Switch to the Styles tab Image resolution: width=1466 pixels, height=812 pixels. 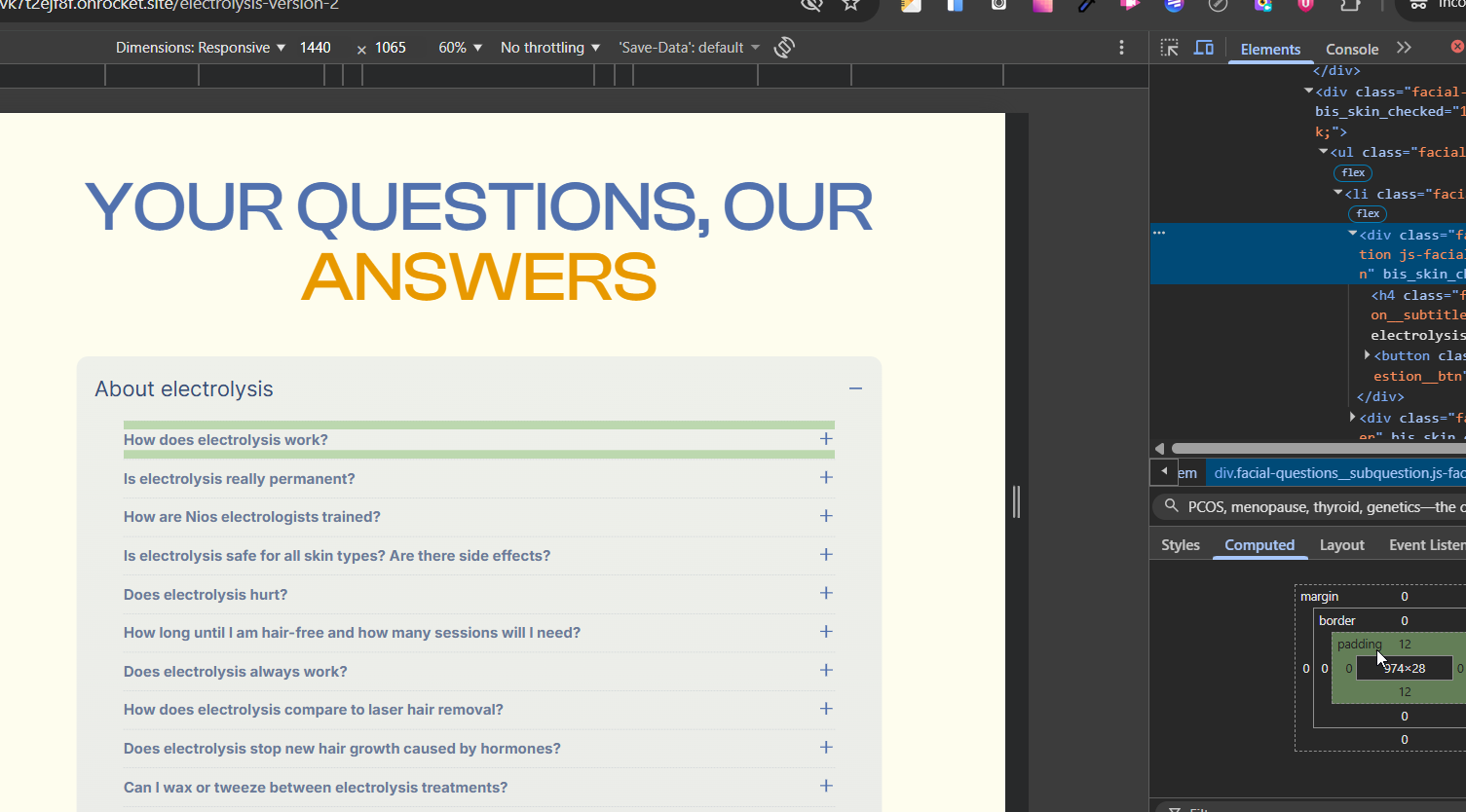coord(1180,545)
